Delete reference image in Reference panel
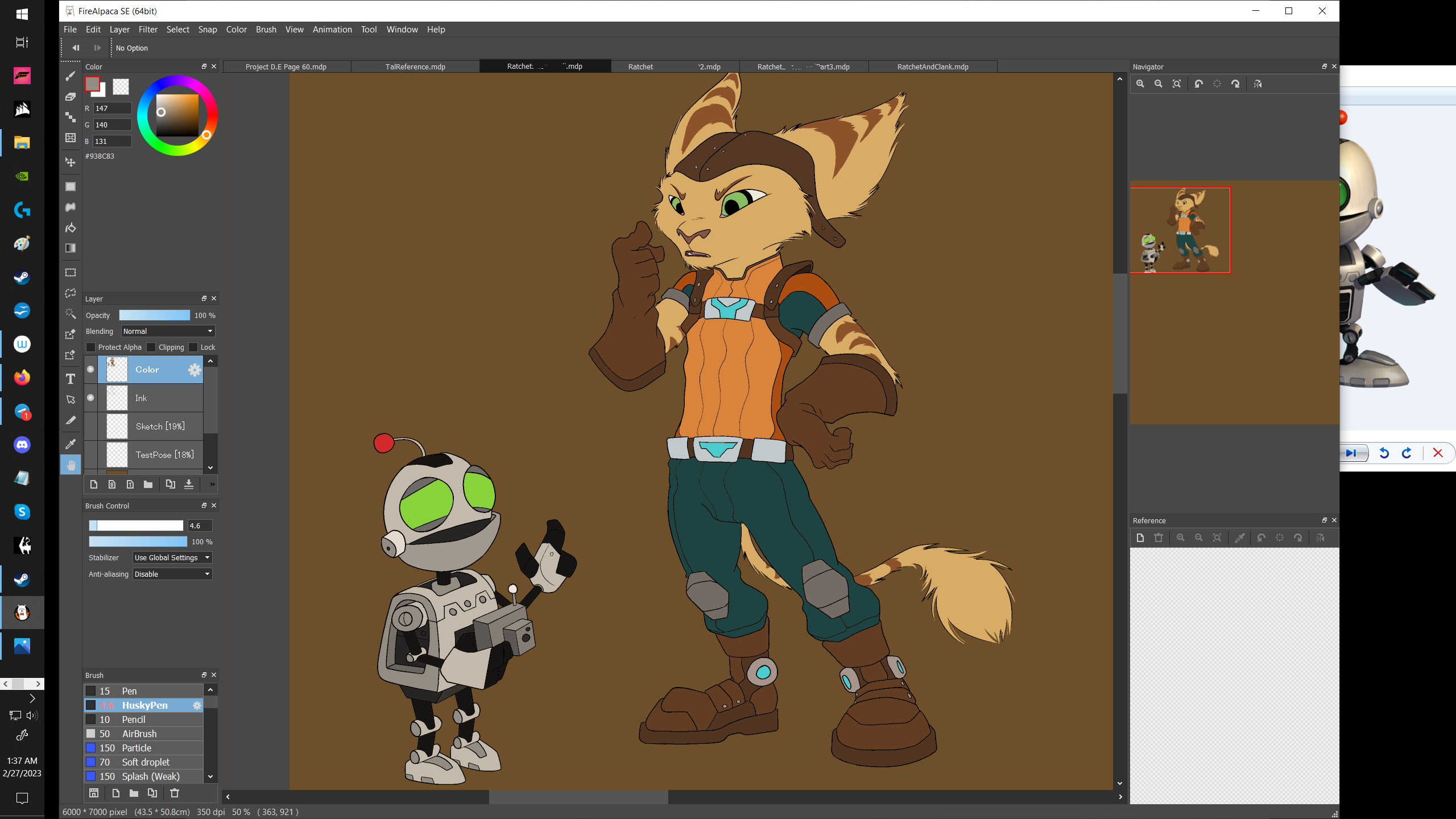1456x819 pixels. pos(1159,537)
